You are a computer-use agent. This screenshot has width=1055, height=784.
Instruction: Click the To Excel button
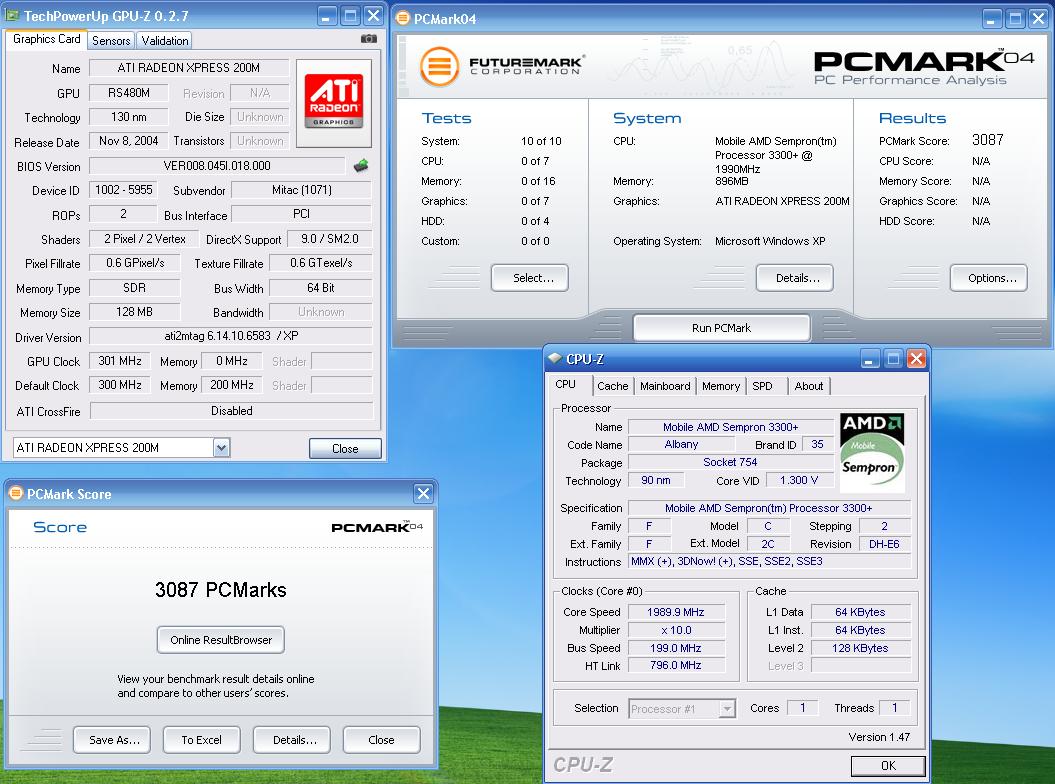pos(201,740)
